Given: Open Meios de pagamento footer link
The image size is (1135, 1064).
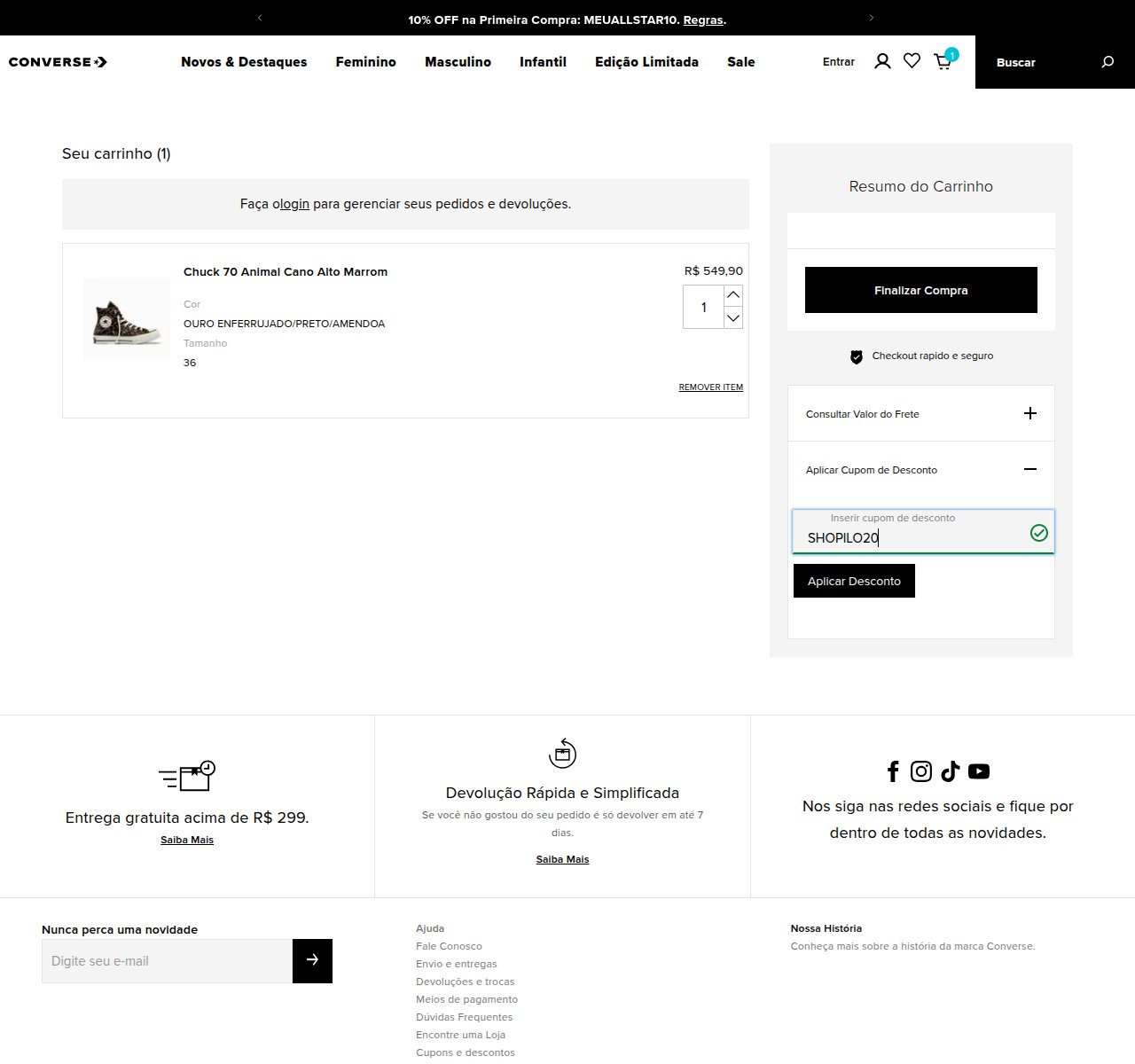Looking at the screenshot, I should point(466,999).
